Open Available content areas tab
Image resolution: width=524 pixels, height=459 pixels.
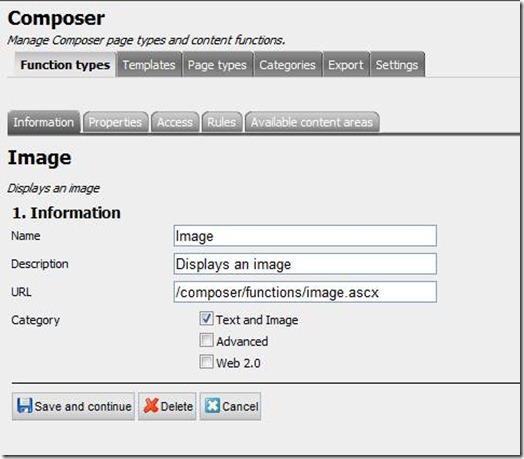point(312,122)
